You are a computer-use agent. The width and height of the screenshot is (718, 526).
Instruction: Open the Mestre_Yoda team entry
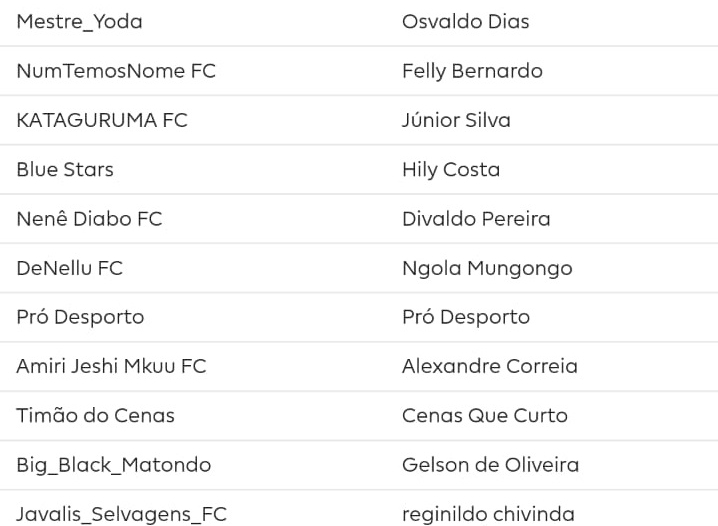pos(79,22)
